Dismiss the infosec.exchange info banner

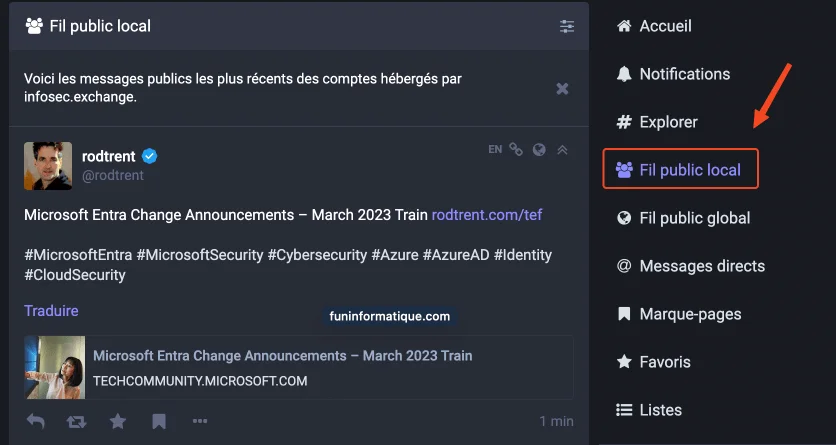[x=562, y=89]
